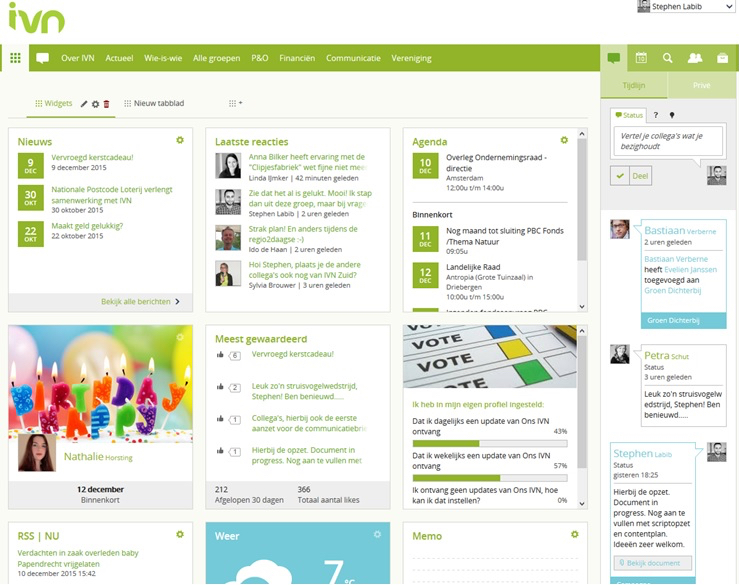Screen dimensions: 739x585
Task: Open Overleg Ondernemingsraad agenda item
Action: pos(496,163)
